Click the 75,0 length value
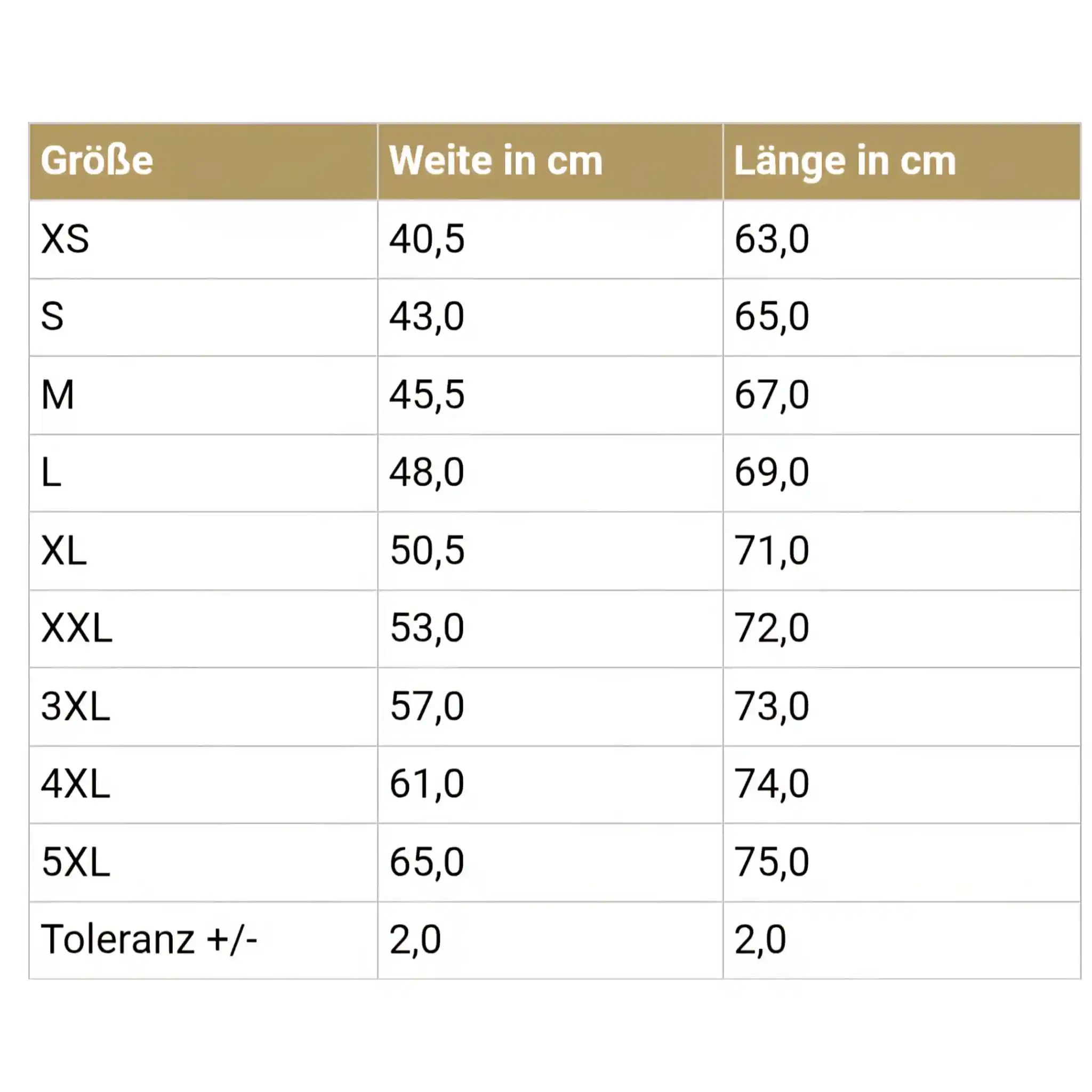This screenshot has width=1092, height=1092. point(772,862)
